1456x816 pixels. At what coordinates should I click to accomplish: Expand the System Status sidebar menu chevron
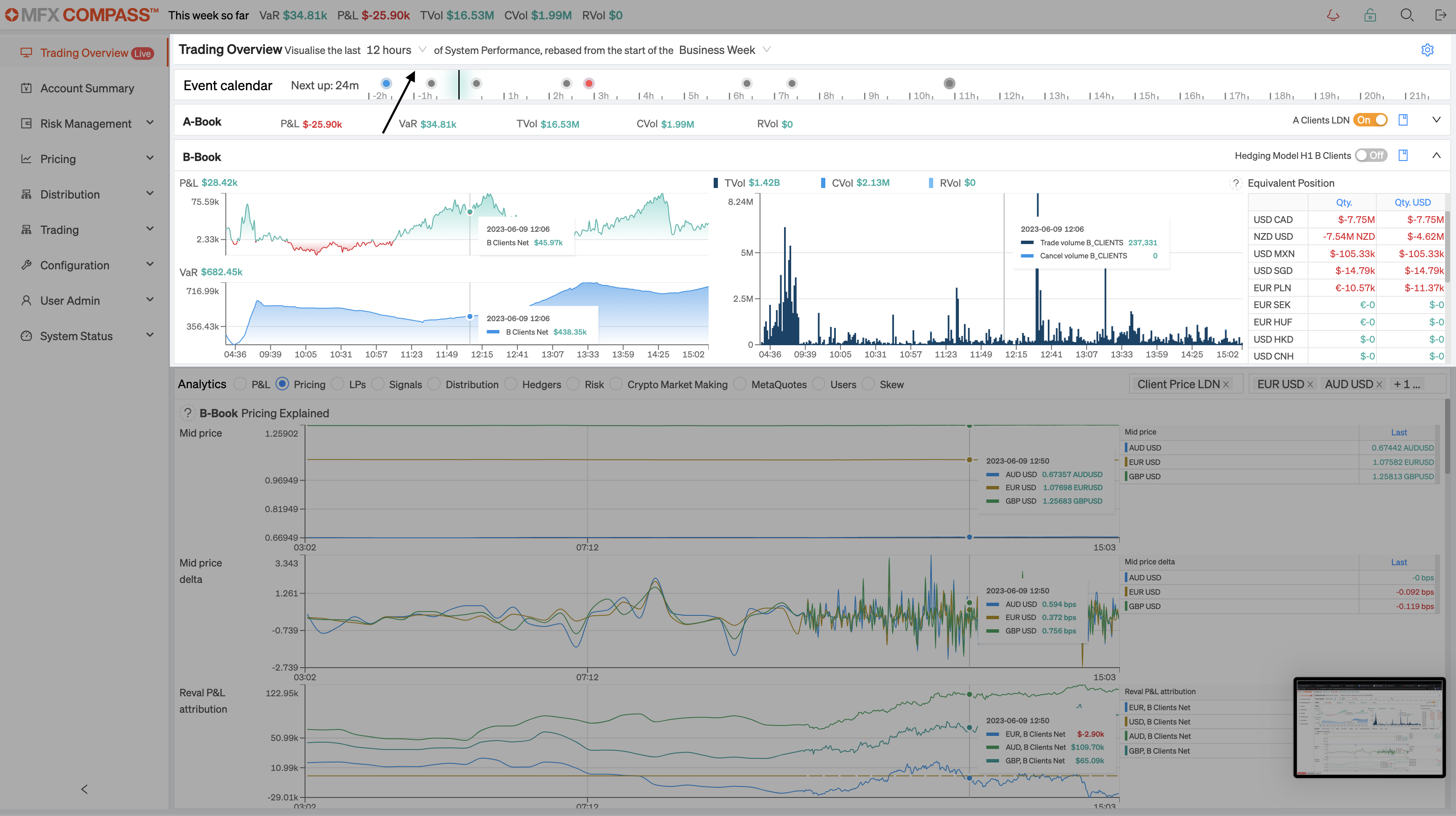[x=150, y=335]
